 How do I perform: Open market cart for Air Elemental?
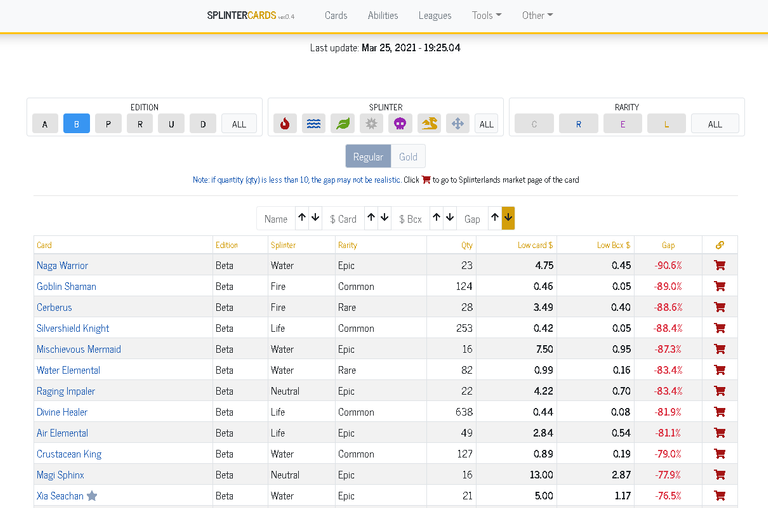click(x=720, y=433)
